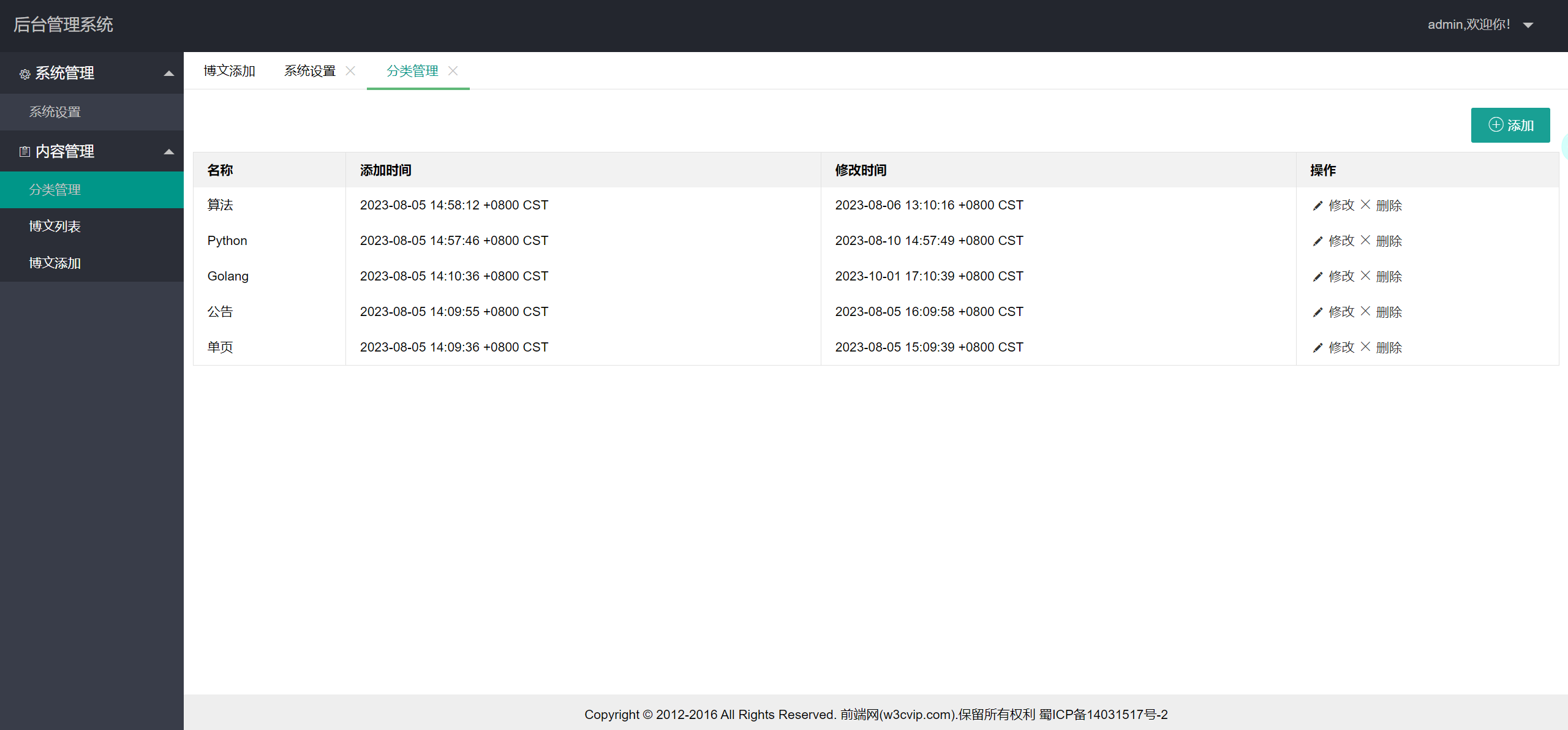The width and height of the screenshot is (1568, 730).
Task: Close the 分类管理 tab with its X icon
Action: tap(453, 70)
